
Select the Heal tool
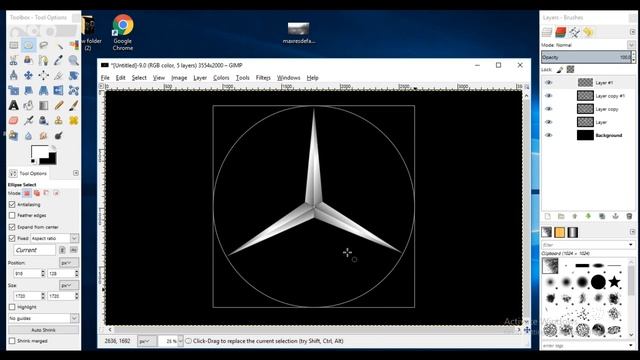coord(73,120)
